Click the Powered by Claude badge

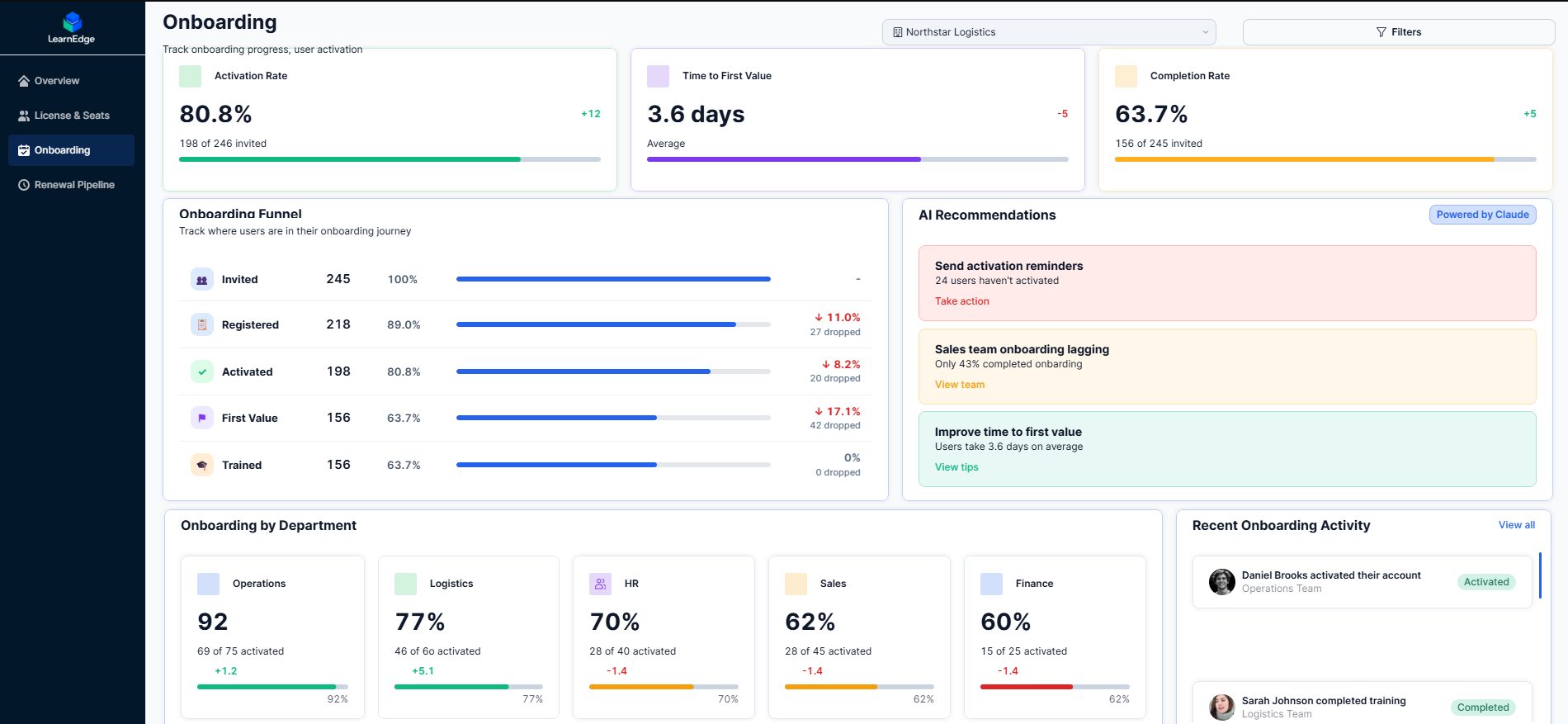click(1483, 215)
